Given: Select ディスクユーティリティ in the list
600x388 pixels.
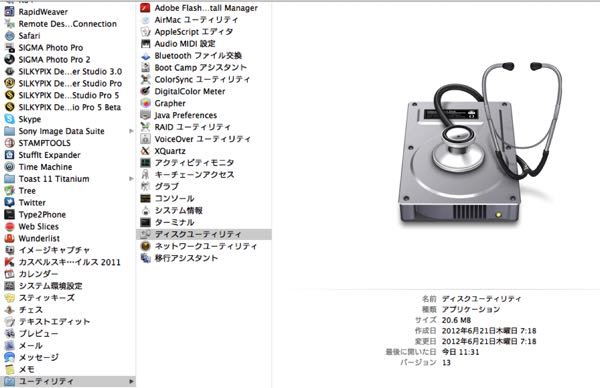Looking at the screenshot, I should pos(204,234).
